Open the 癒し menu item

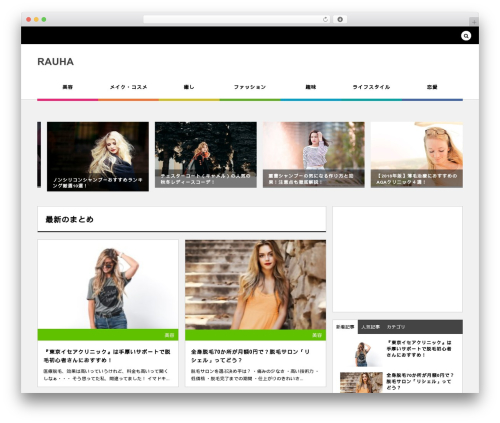[189, 87]
